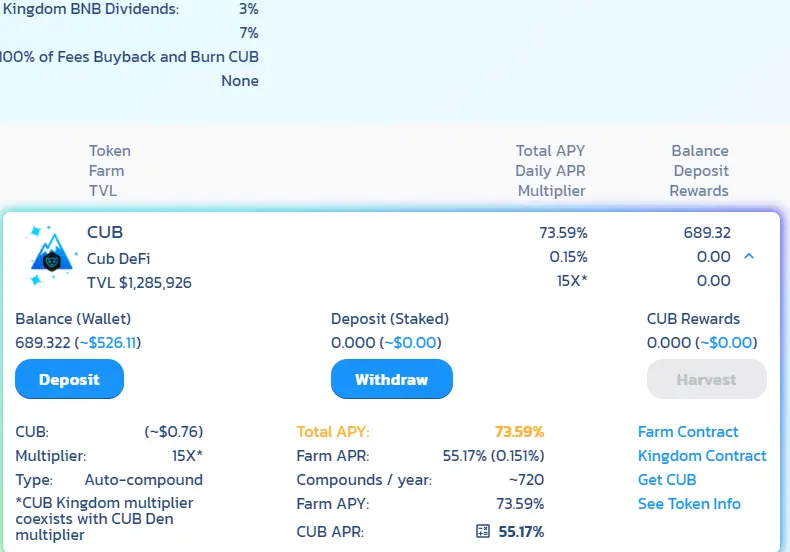Click the blue Deposit button
The height and width of the screenshot is (552, 790).
[70, 379]
